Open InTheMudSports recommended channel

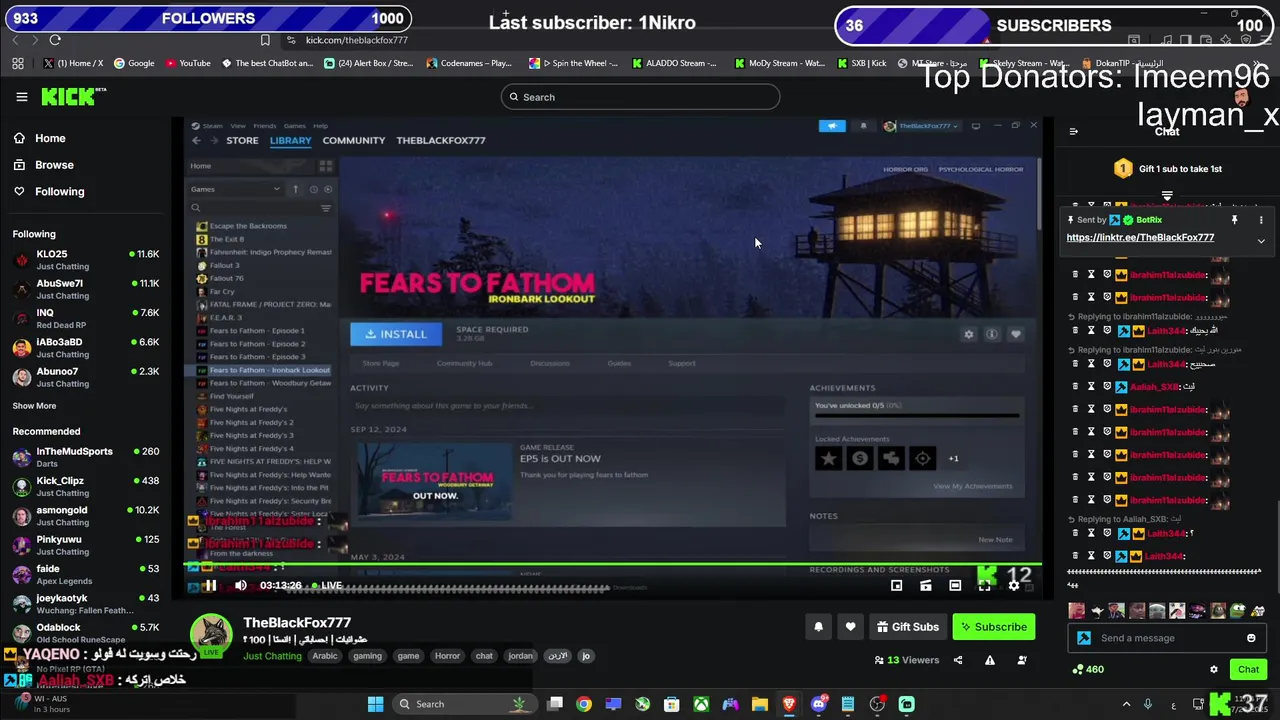(x=86, y=457)
